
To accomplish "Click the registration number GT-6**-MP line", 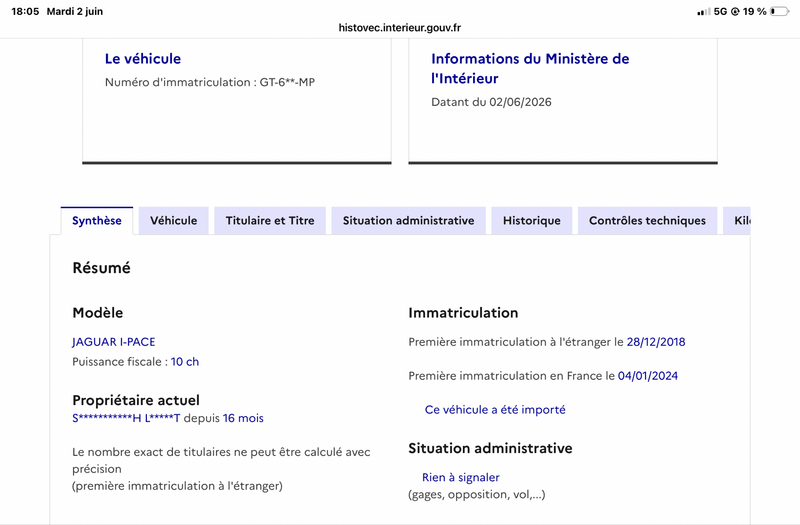I will tap(210, 82).
